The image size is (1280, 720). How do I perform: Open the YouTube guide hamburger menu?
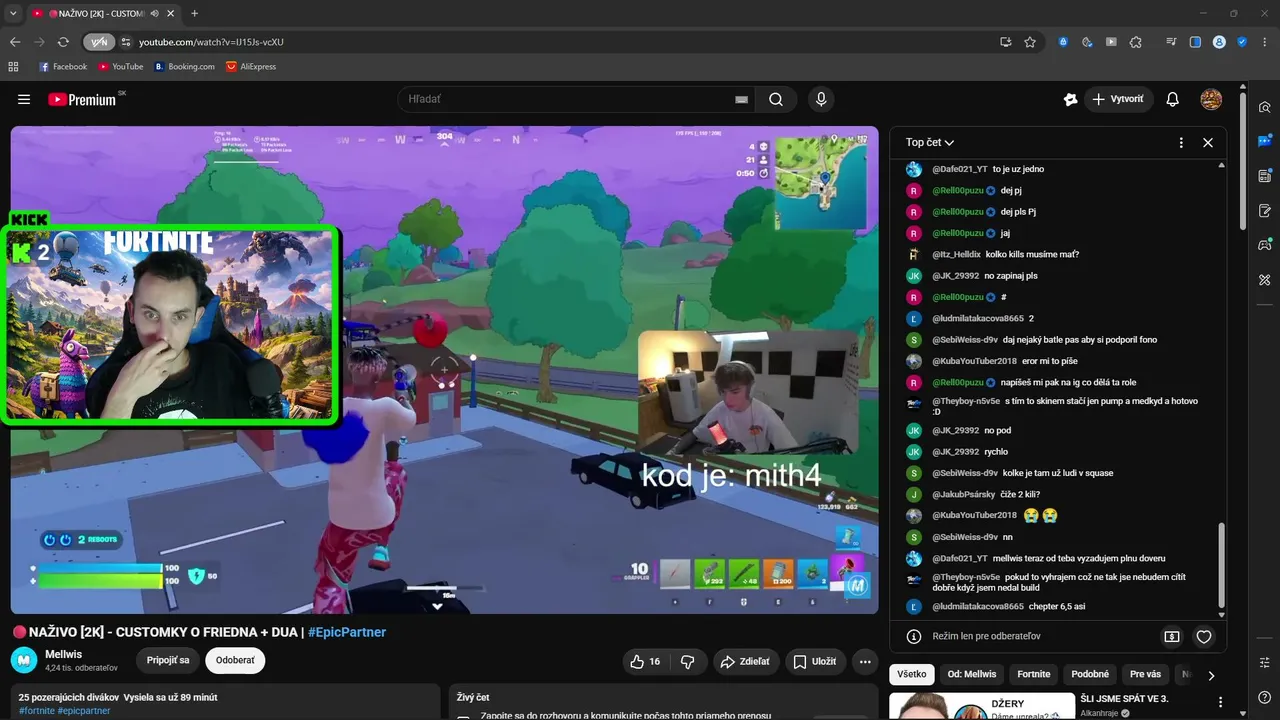click(24, 99)
